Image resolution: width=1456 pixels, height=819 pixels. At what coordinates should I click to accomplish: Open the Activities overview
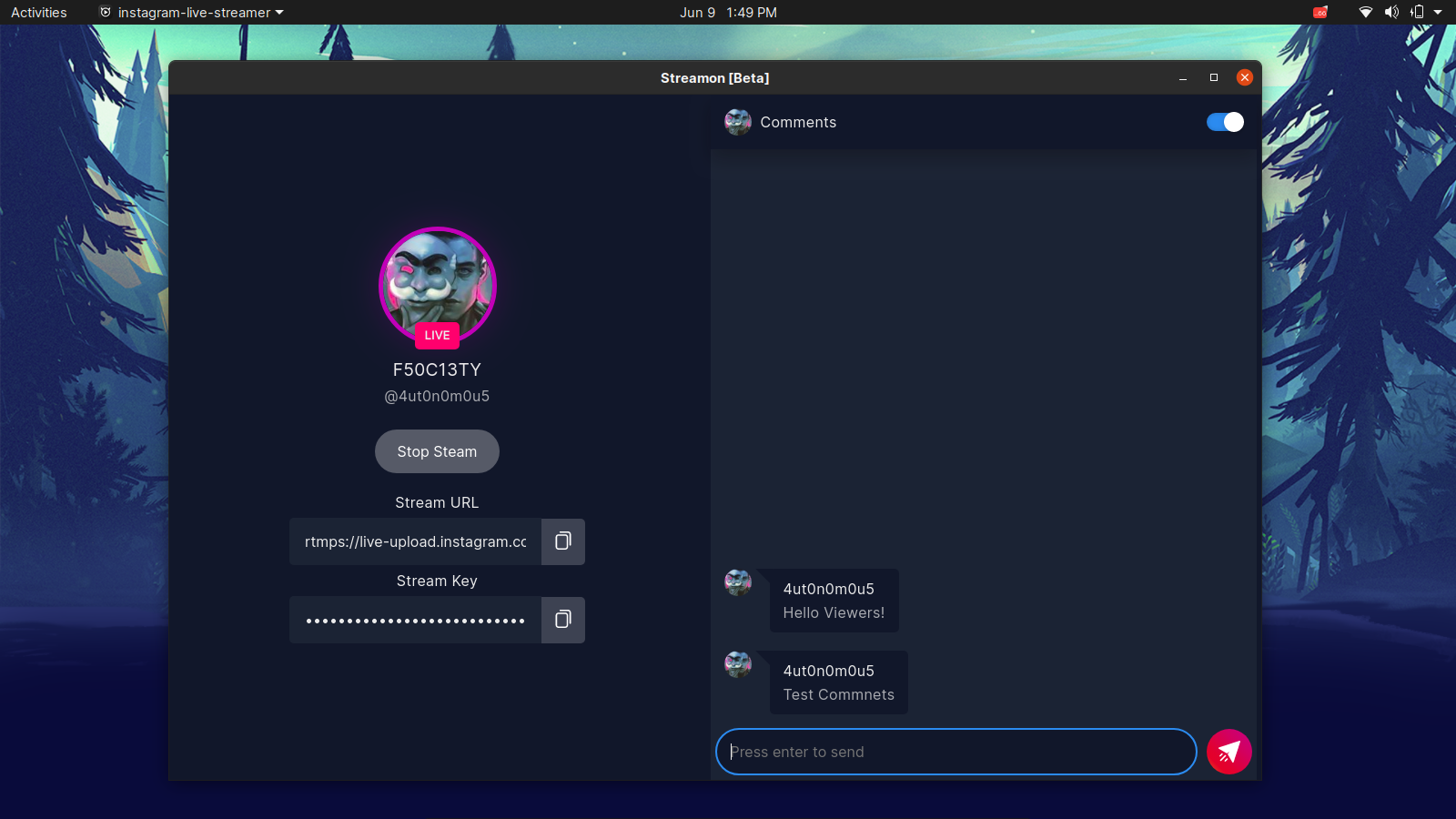point(39,12)
